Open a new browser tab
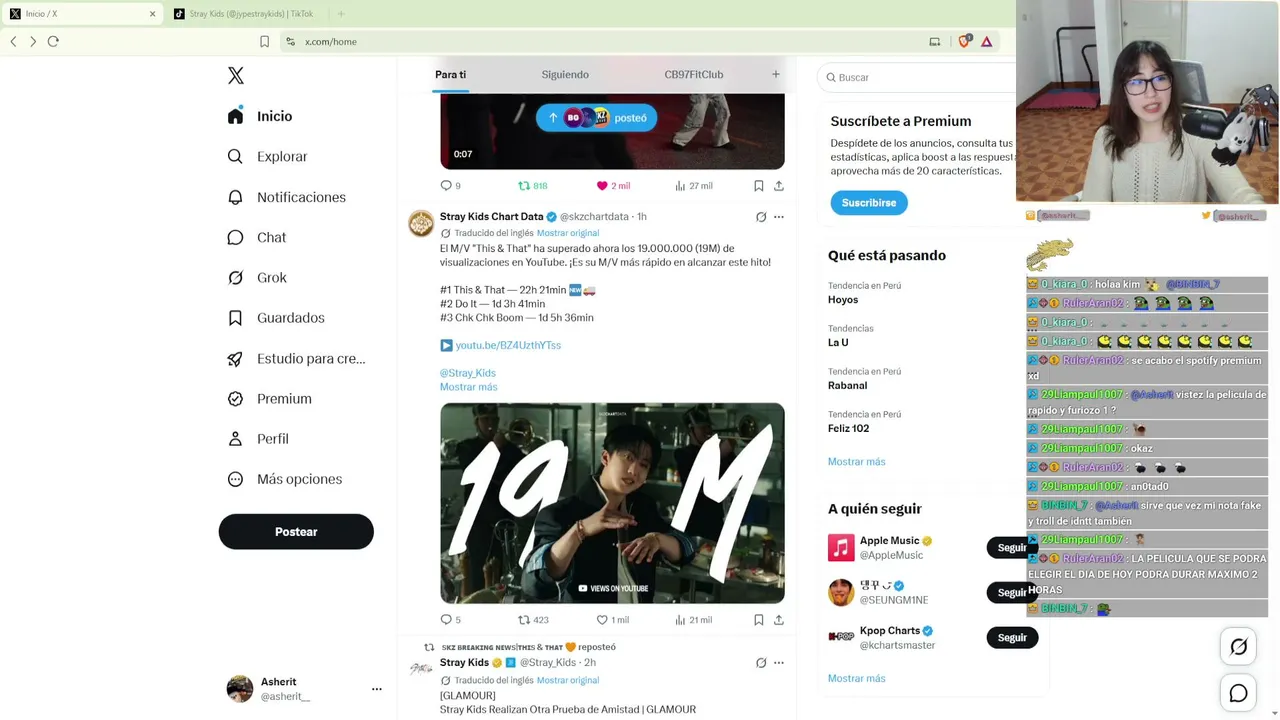The height and width of the screenshot is (720, 1280). click(x=341, y=14)
